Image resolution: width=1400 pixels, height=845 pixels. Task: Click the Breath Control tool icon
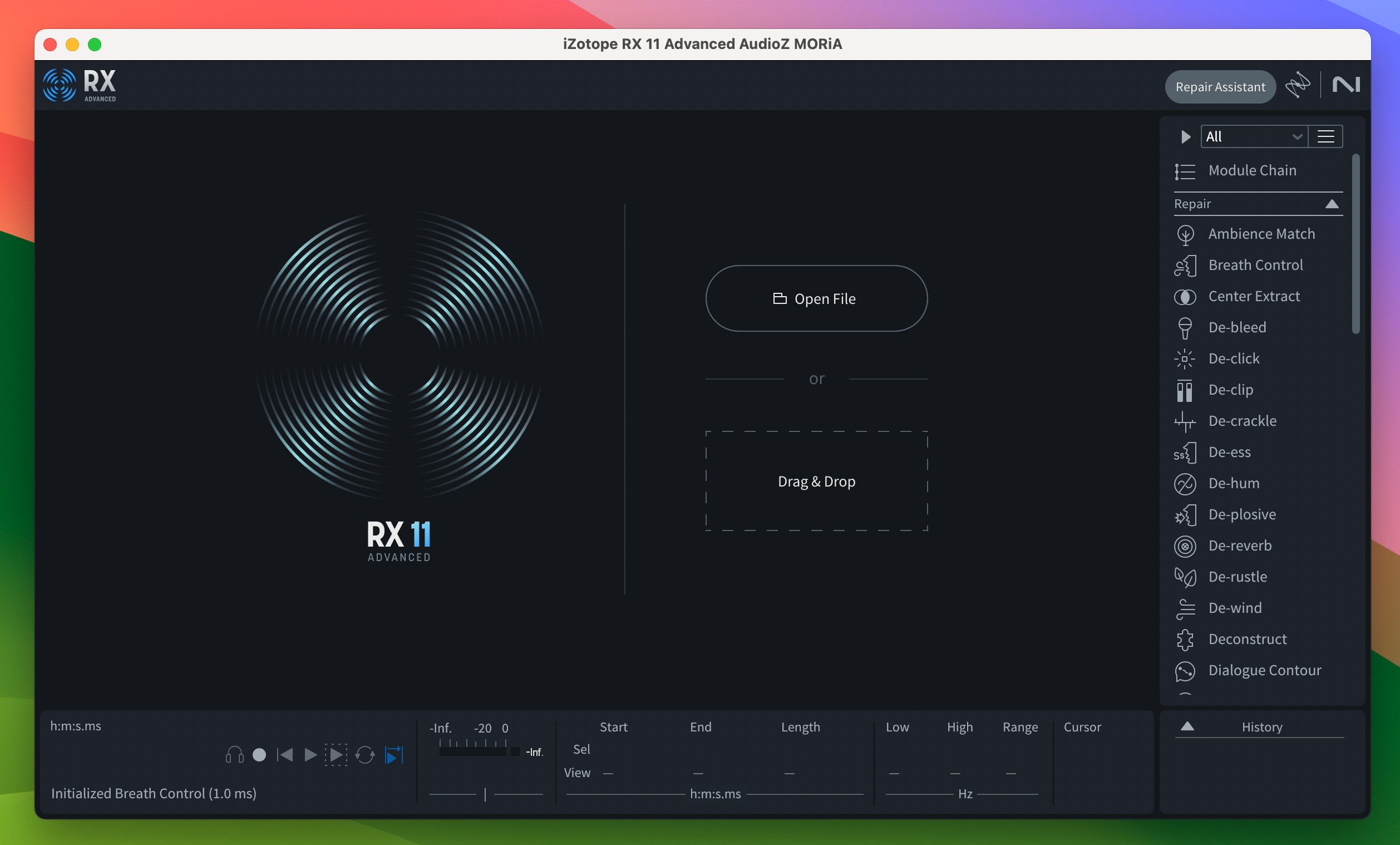pos(1185,264)
